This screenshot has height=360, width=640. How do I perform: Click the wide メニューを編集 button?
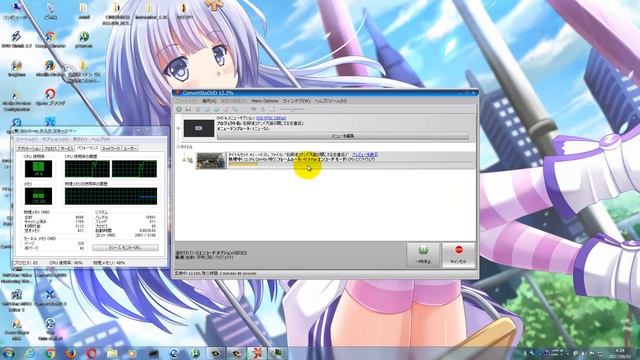[x=342, y=136]
